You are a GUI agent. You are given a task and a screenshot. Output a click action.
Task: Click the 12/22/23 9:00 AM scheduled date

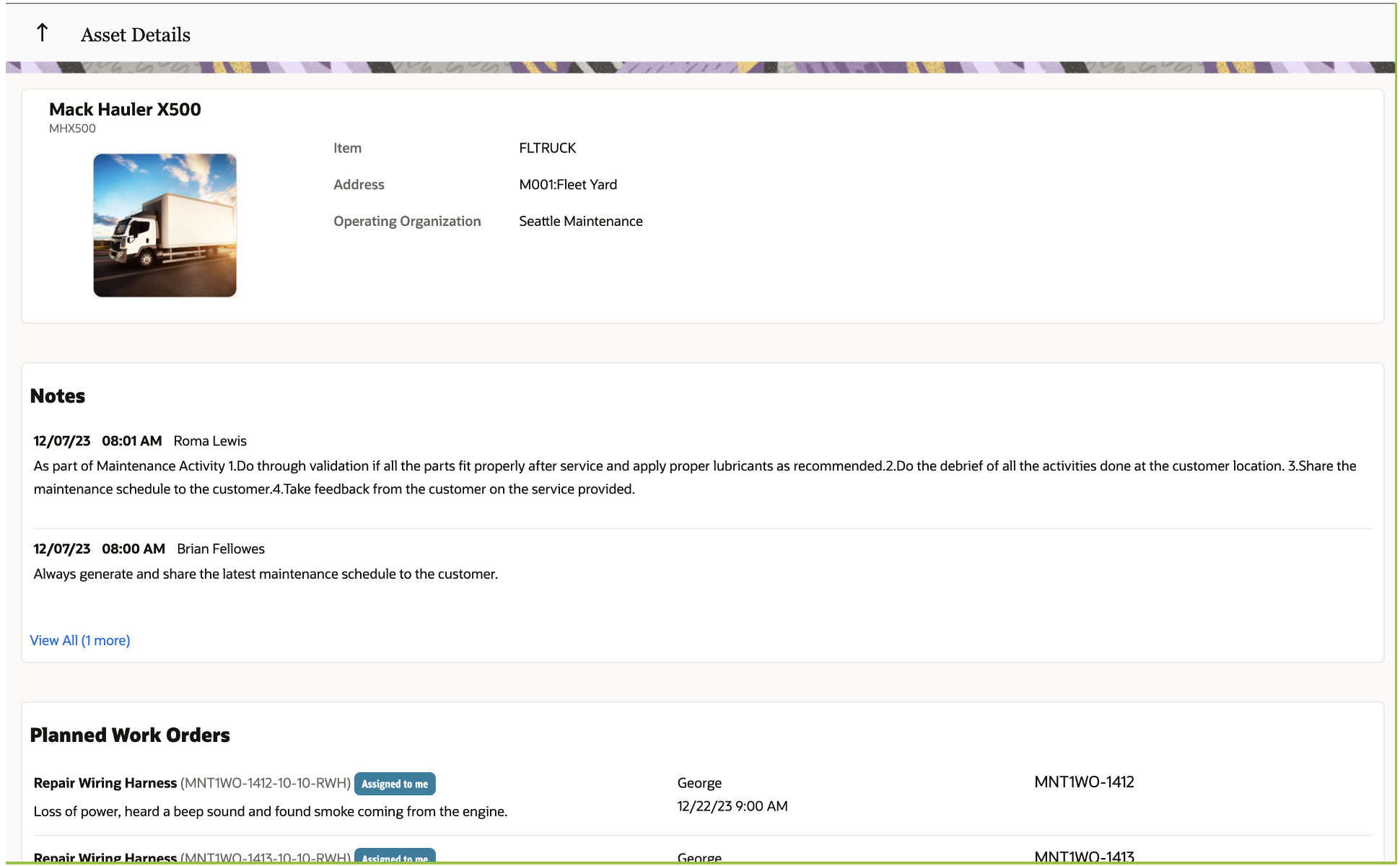click(732, 805)
